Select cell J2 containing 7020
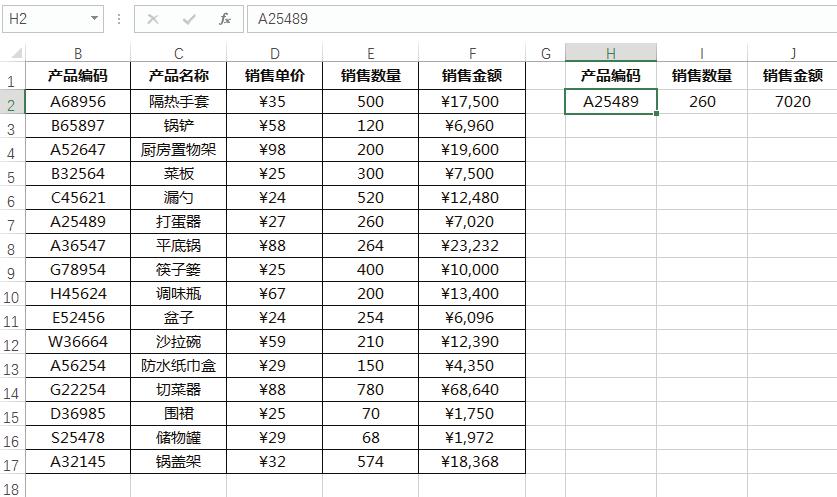The height and width of the screenshot is (497, 837). click(x=793, y=101)
